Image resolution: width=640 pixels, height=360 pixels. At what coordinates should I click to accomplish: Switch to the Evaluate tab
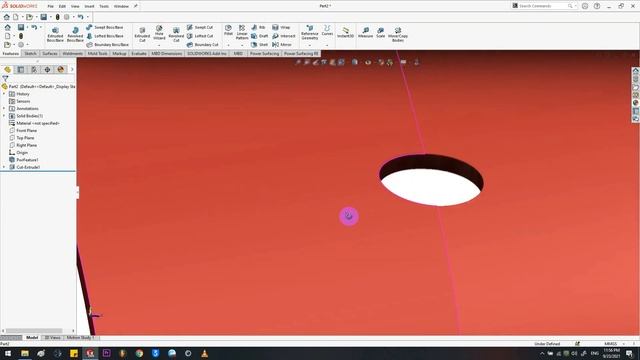pos(139,53)
